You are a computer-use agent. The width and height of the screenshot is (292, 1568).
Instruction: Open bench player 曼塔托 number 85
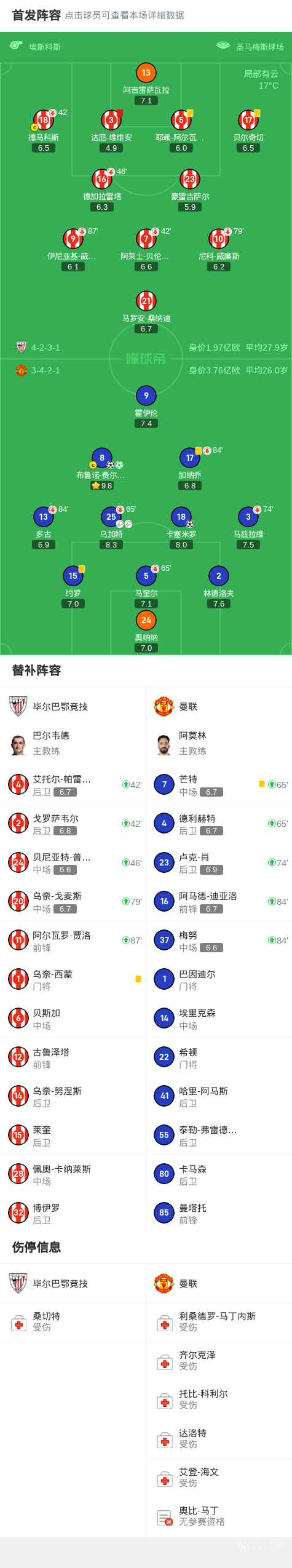(219, 1214)
